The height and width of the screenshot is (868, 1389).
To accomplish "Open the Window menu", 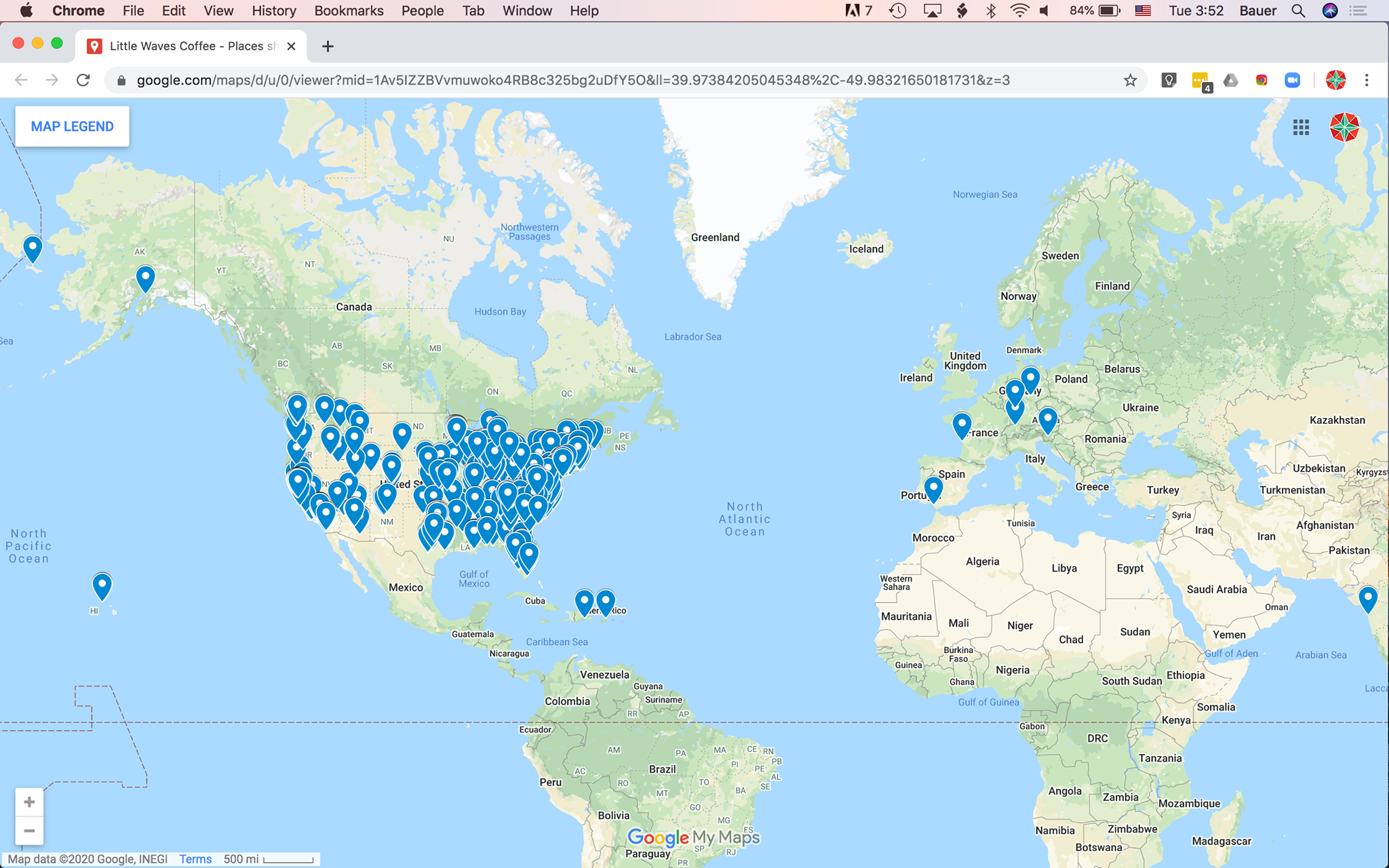I will coord(527,11).
